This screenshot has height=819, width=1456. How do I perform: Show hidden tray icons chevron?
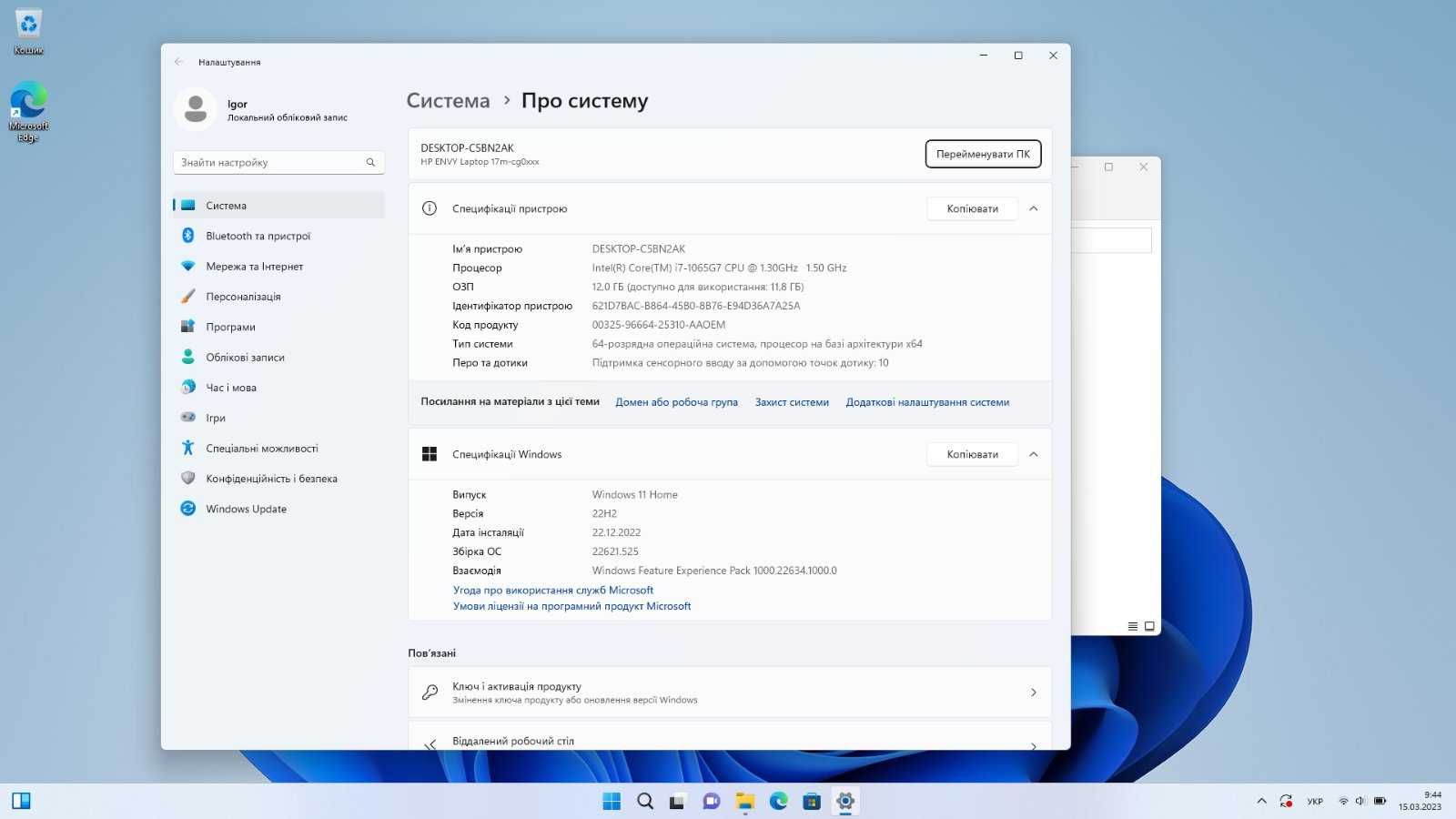pyautogui.click(x=1261, y=801)
